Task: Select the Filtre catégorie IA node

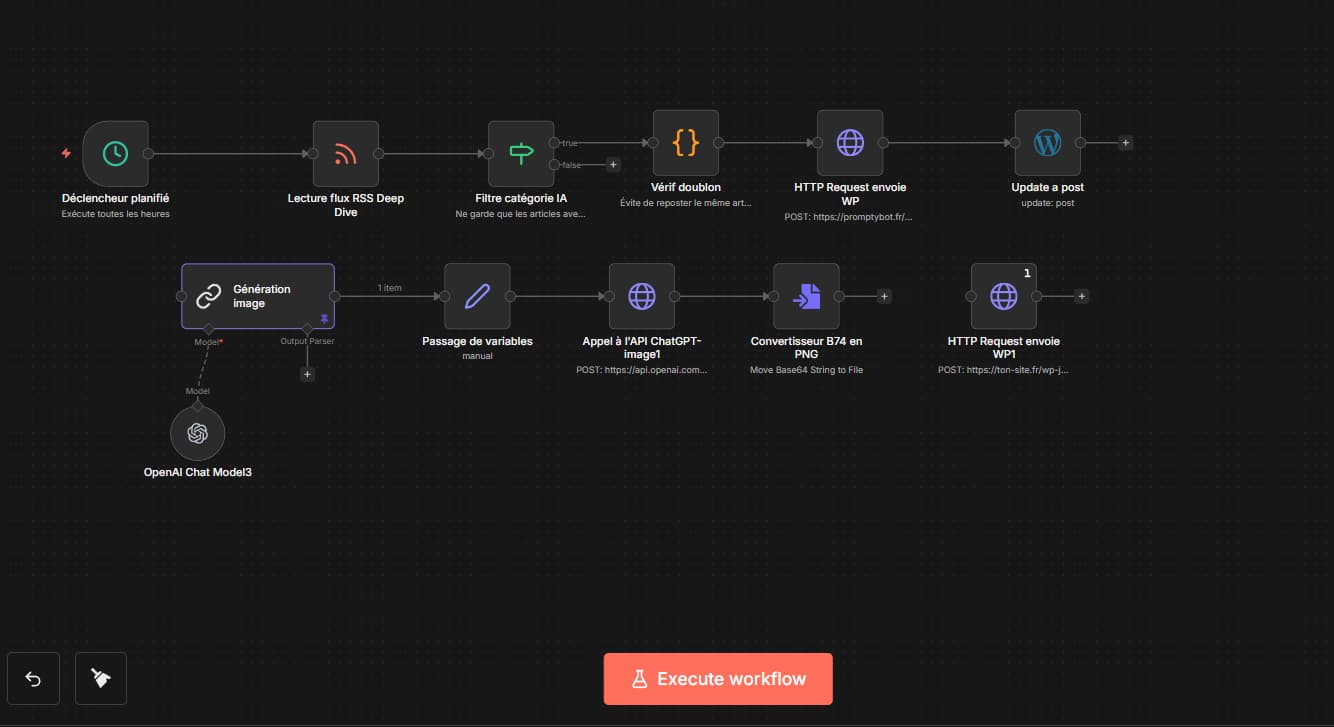Action: pyautogui.click(x=521, y=154)
